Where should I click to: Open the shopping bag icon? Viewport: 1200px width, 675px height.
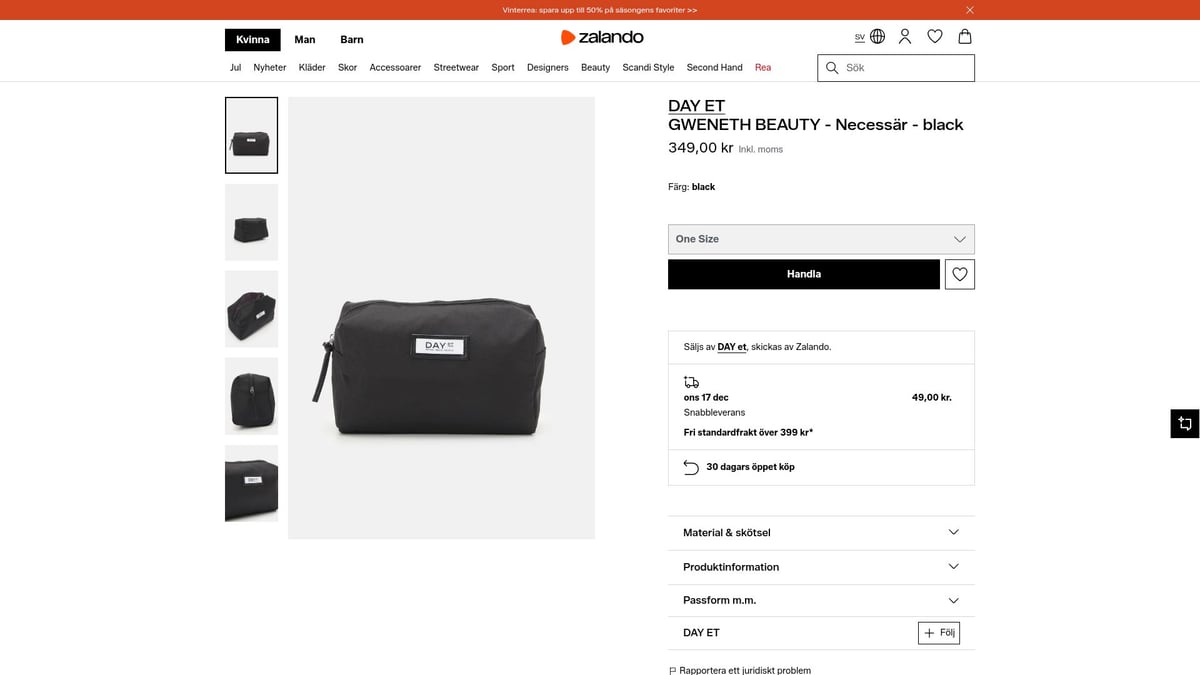[x=964, y=36]
